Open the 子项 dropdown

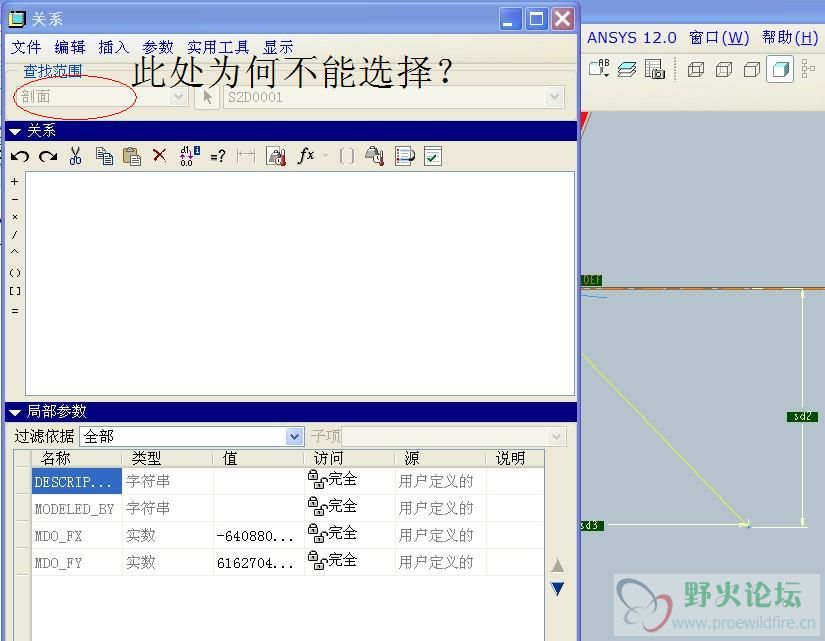tap(556, 436)
